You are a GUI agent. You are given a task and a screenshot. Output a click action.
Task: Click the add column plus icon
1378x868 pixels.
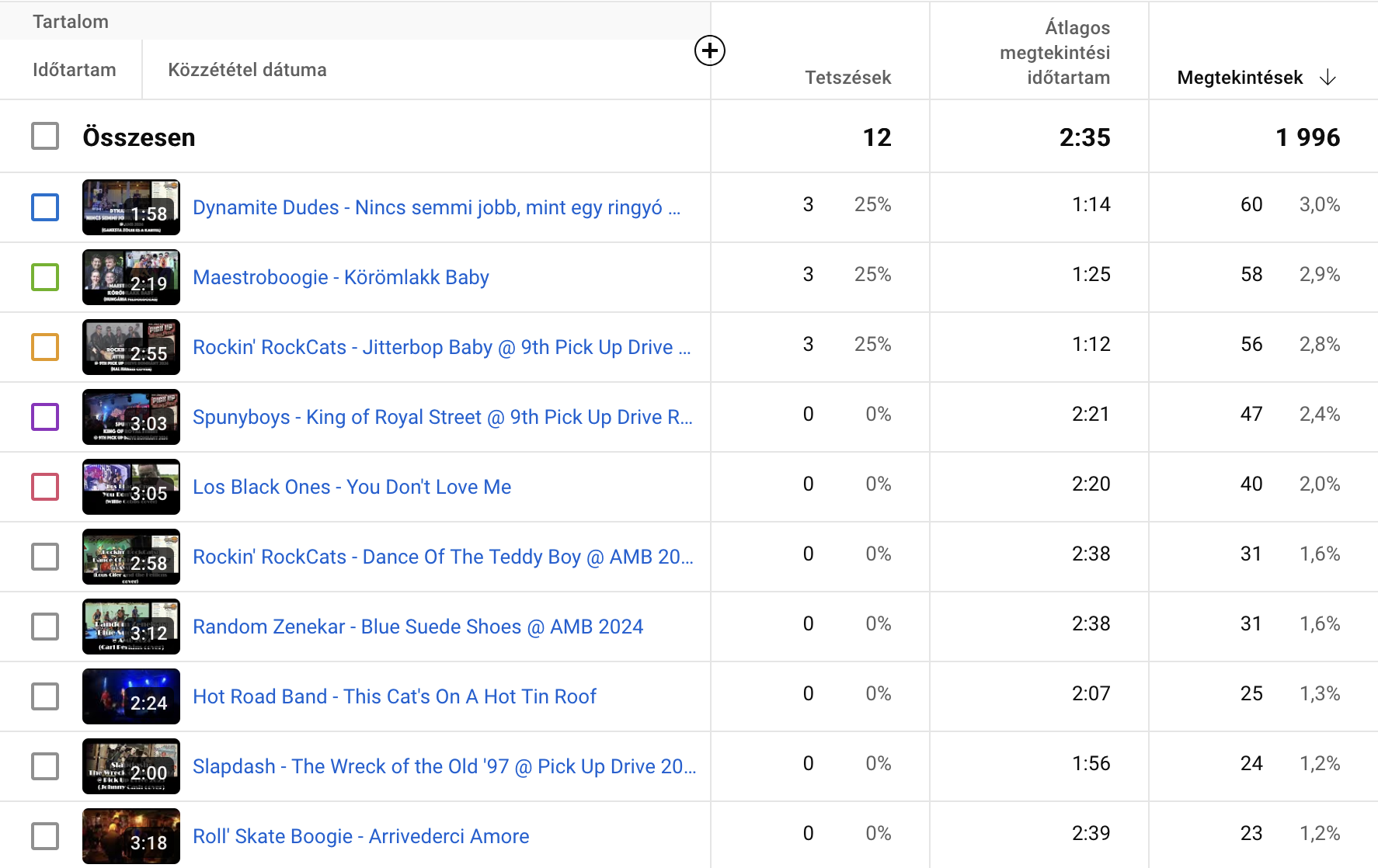click(709, 51)
